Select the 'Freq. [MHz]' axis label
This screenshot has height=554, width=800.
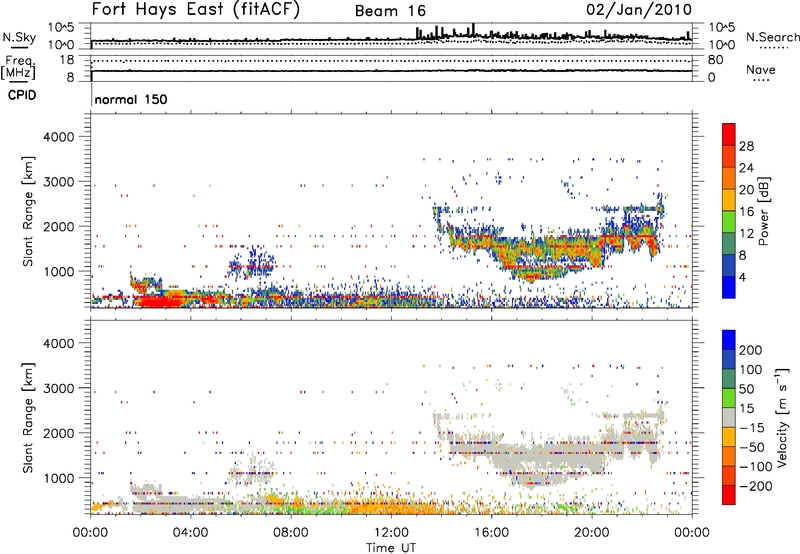(19, 68)
